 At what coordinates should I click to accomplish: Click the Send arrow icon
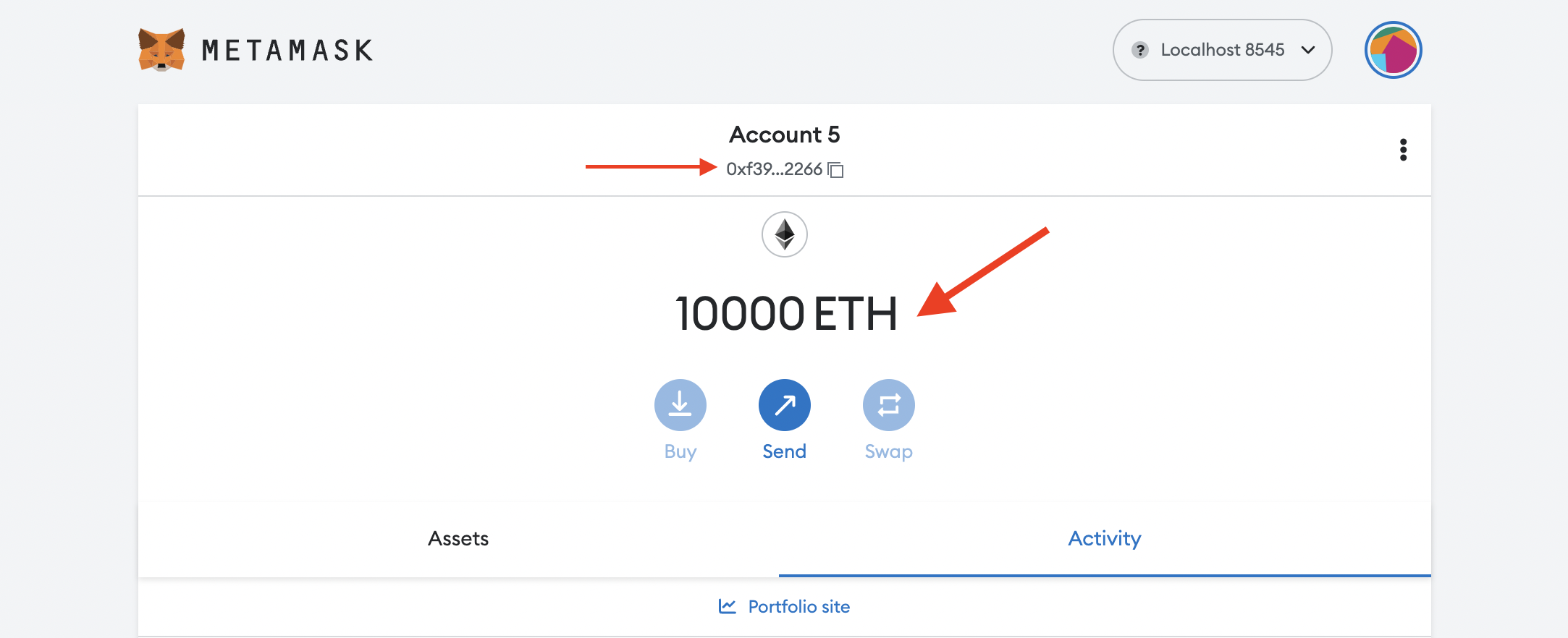tap(784, 405)
